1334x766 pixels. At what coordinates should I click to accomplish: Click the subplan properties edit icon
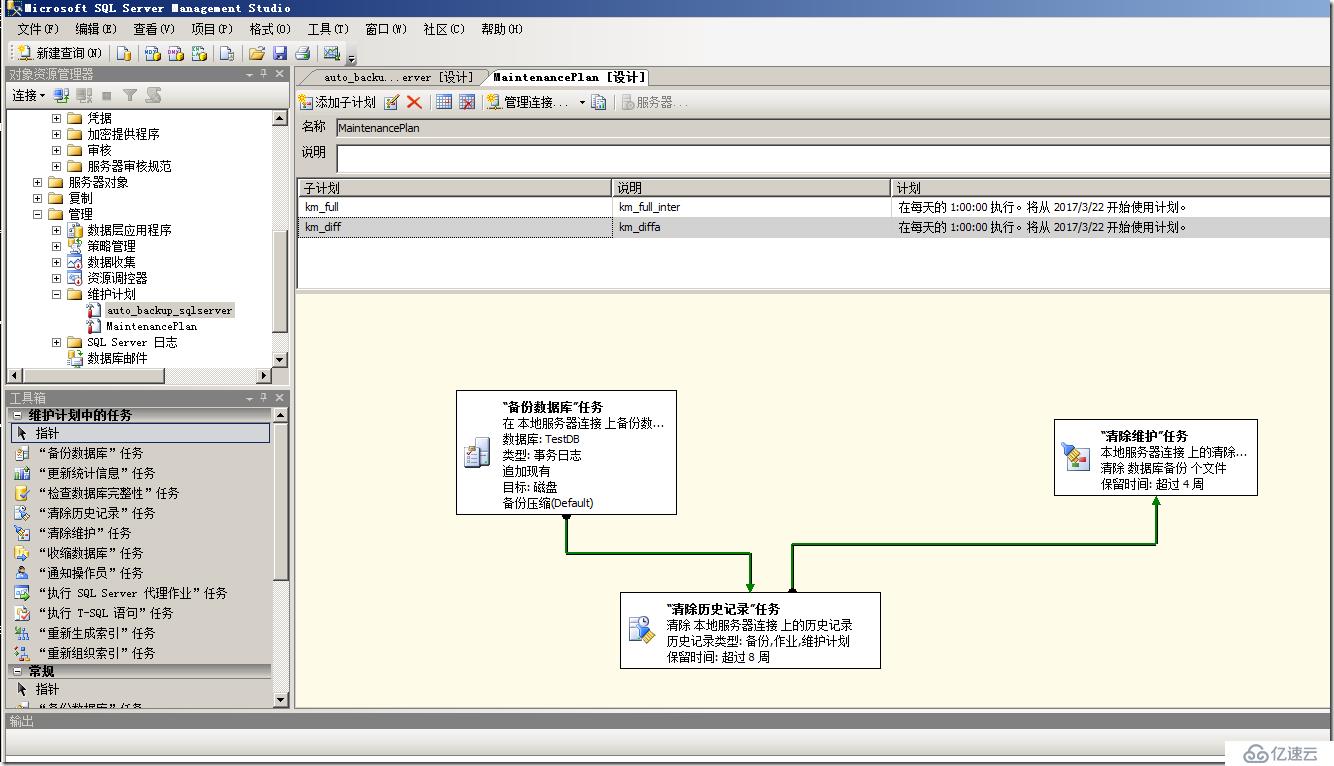click(x=392, y=102)
